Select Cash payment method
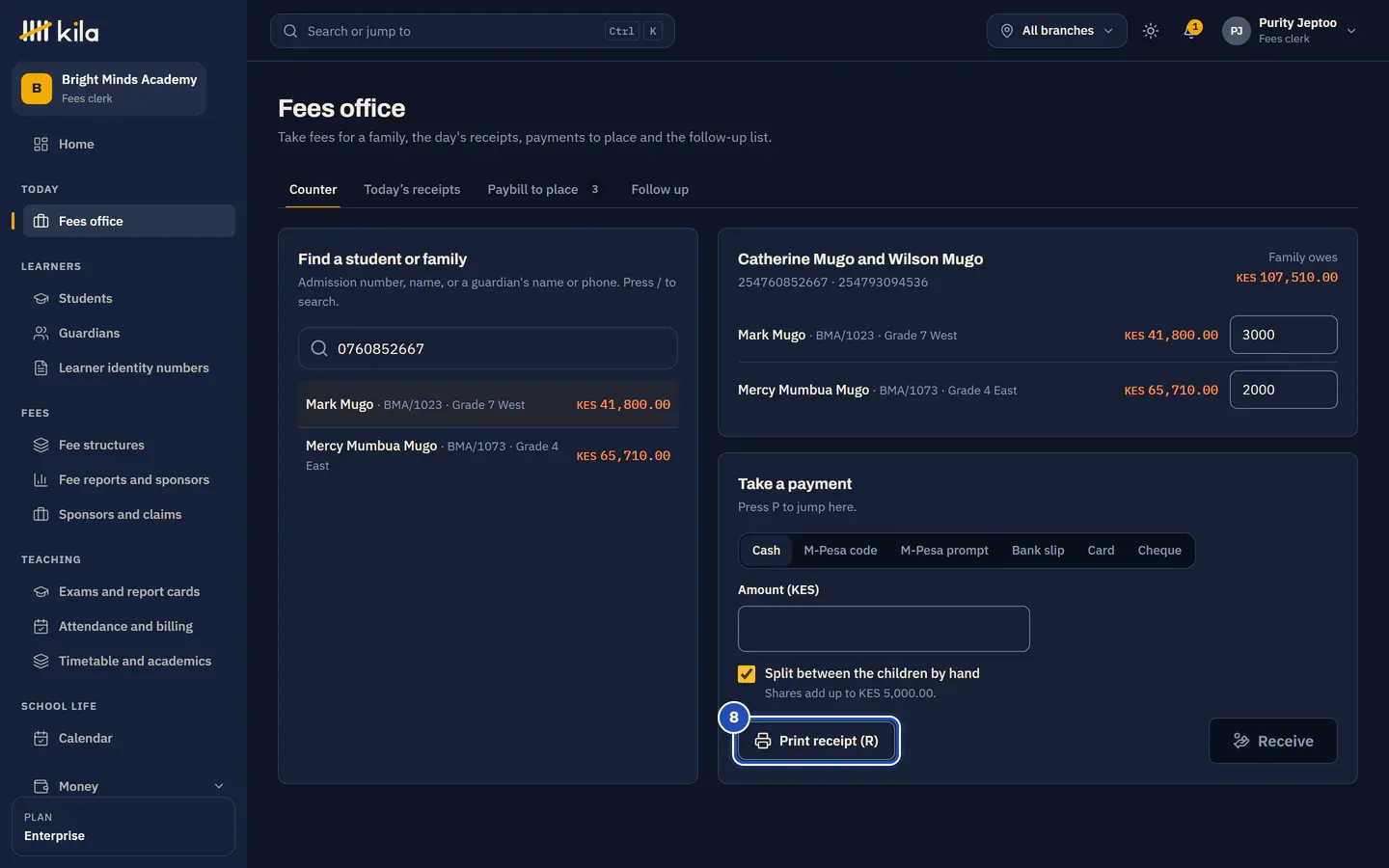The image size is (1389, 868). tap(766, 550)
